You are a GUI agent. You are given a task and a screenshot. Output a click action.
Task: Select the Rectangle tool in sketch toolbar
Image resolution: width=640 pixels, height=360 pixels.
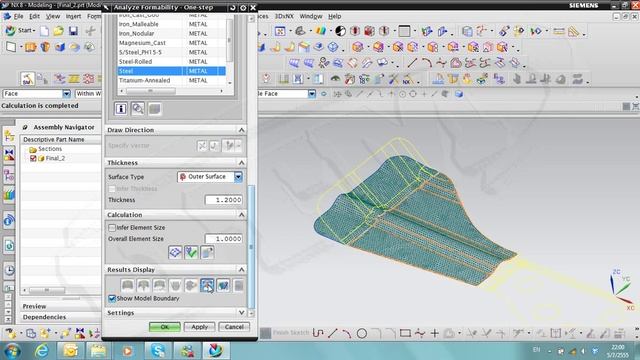[405, 333]
